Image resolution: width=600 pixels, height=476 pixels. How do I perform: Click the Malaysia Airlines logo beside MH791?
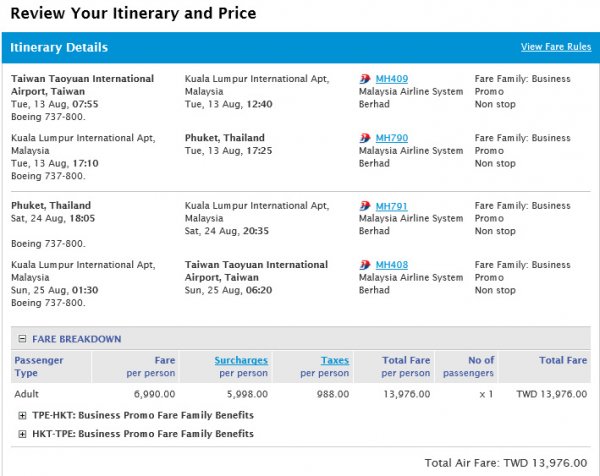pos(365,206)
